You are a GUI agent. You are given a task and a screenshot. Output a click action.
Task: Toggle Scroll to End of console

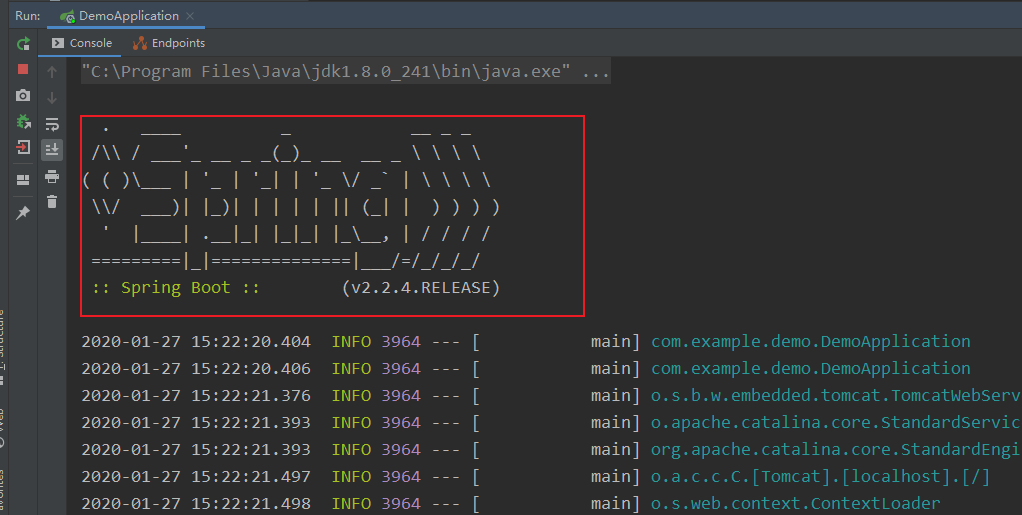(x=52, y=149)
